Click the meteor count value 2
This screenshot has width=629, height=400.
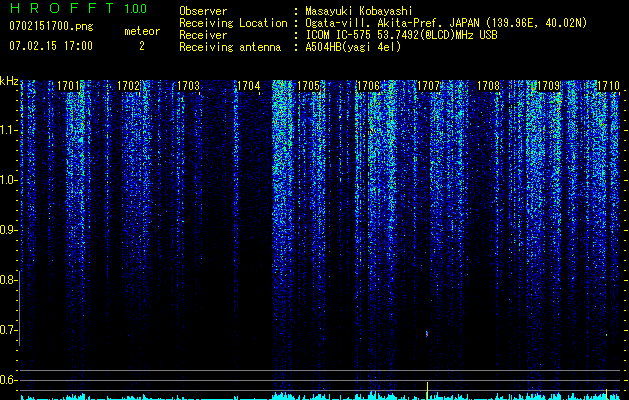(x=142, y=46)
